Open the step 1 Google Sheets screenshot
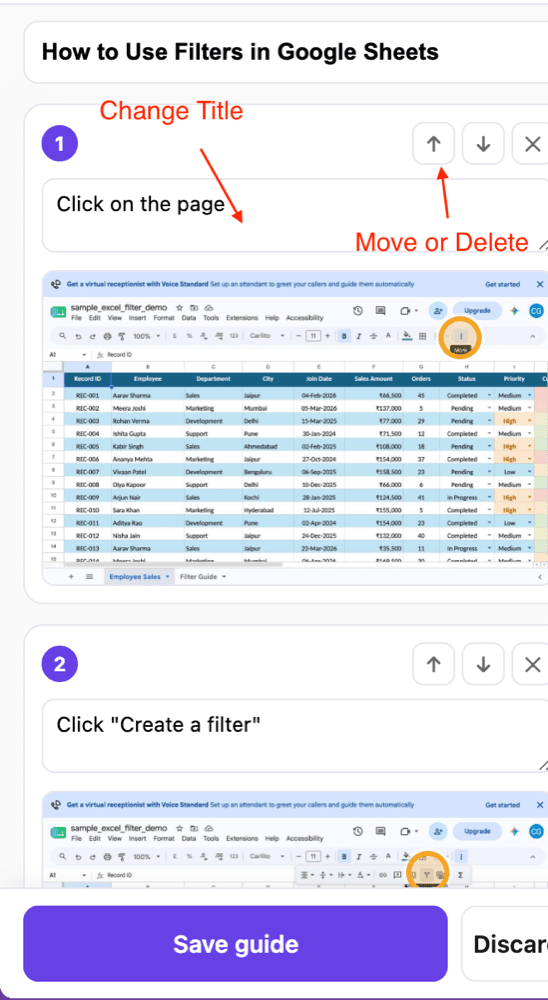This screenshot has height=1000, width=548. coord(295,428)
